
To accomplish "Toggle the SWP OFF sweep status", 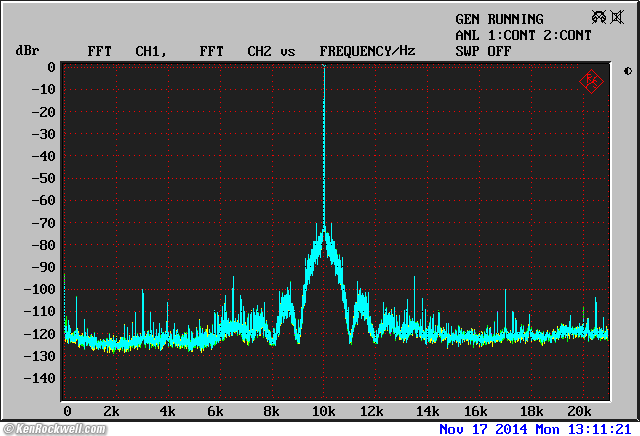I will (483, 51).
